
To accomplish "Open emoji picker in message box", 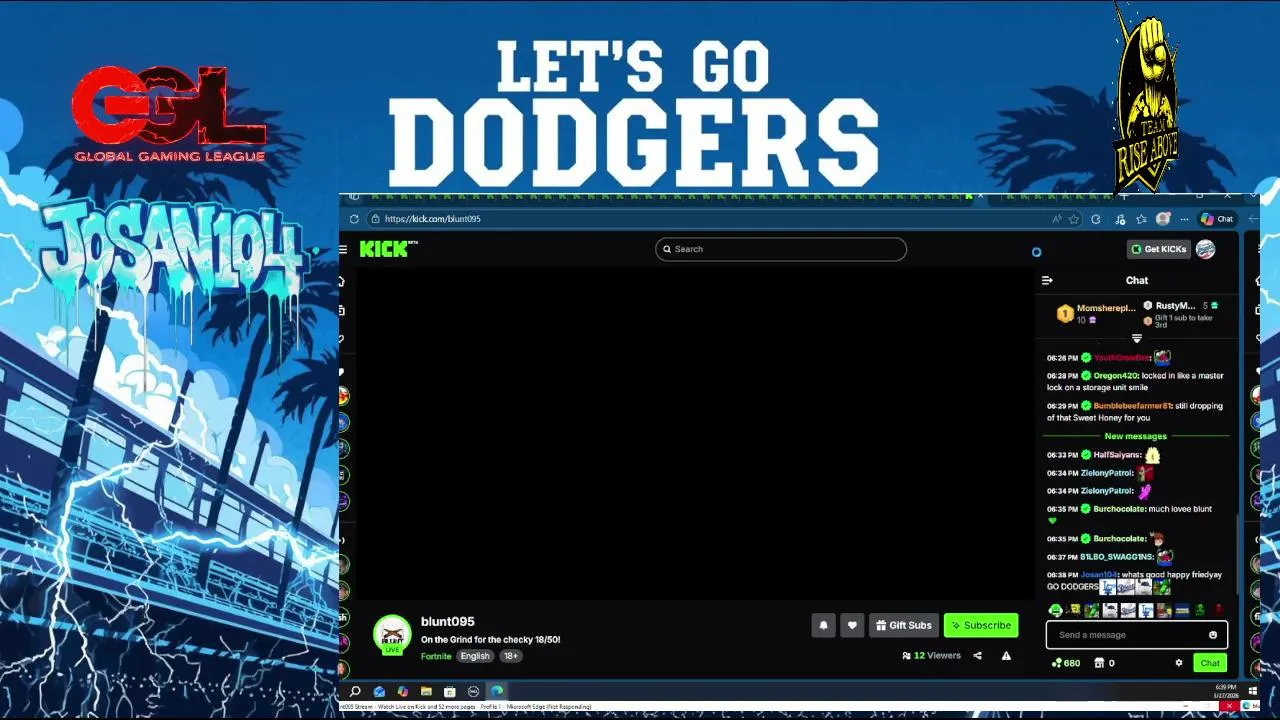I will (1213, 635).
